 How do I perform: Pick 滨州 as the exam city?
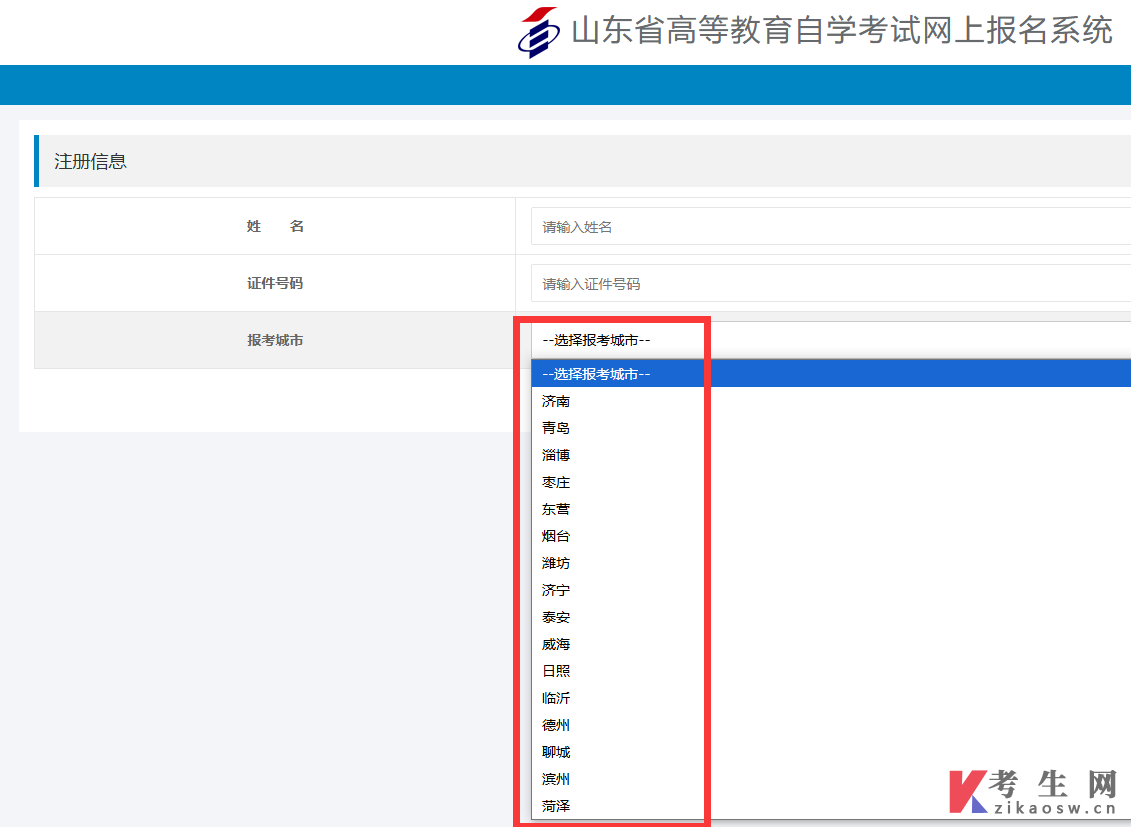pyautogui.click(x=831, y=779)
